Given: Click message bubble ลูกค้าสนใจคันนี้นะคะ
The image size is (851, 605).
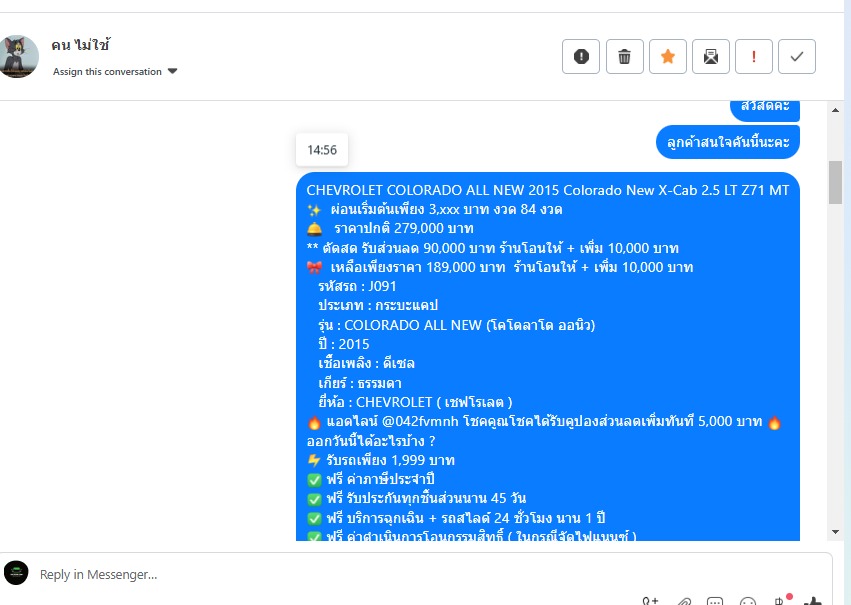Looking at the screenshot, I should tap(728, 142).
